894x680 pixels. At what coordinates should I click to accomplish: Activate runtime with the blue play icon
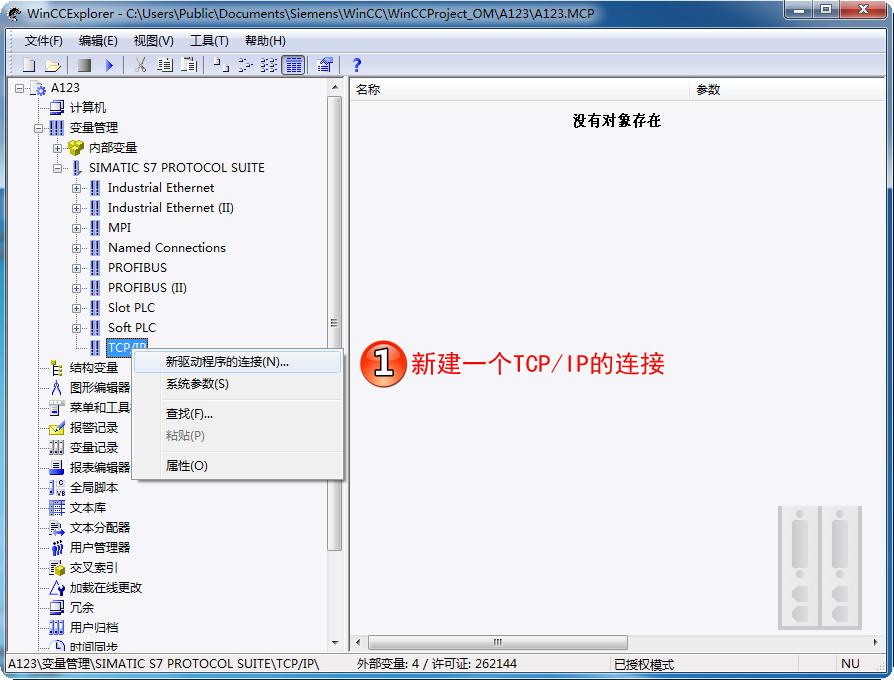(109, 65)
